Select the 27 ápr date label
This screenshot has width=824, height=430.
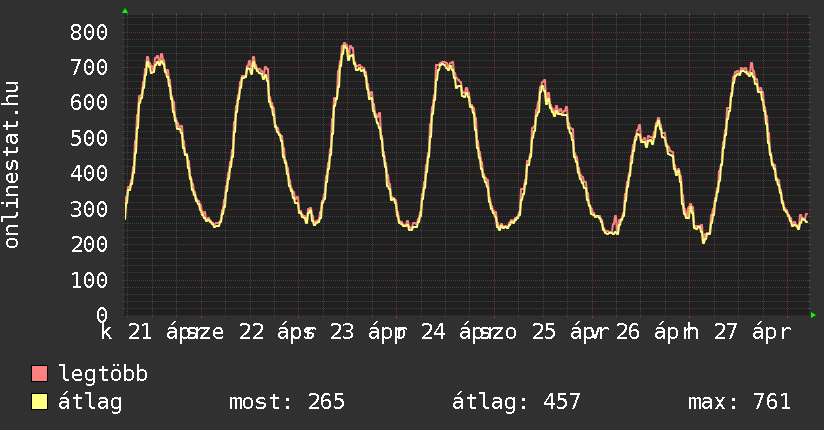click(748, 332)
